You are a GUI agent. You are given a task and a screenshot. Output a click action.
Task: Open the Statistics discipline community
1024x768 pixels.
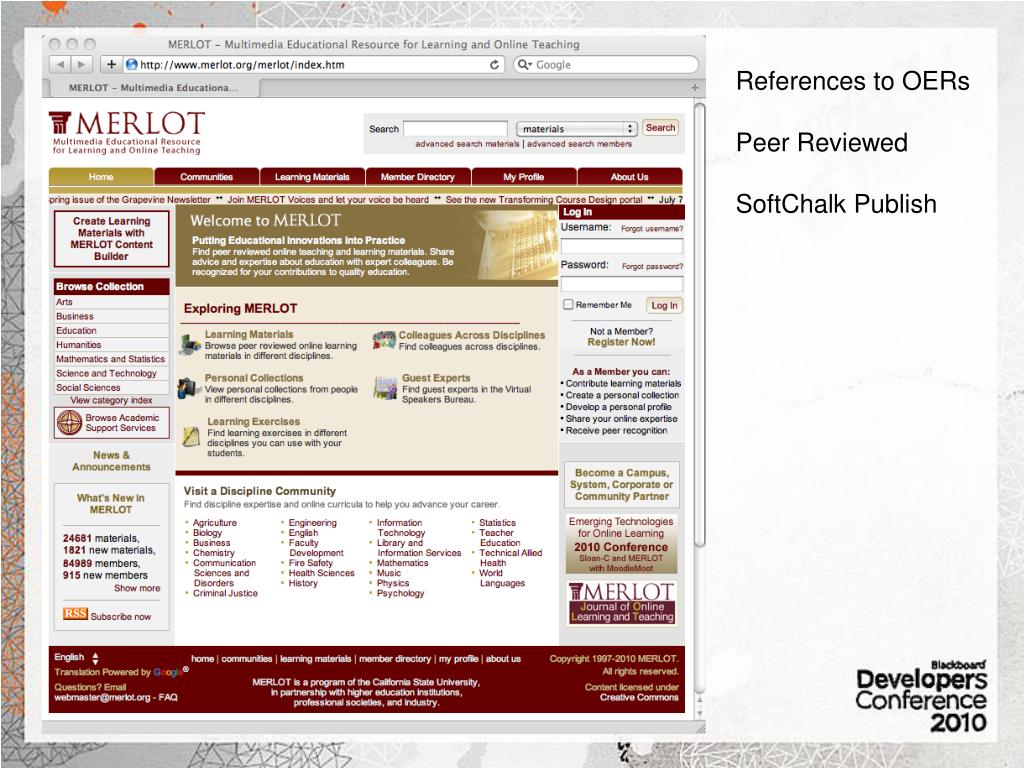pos(498,523)
